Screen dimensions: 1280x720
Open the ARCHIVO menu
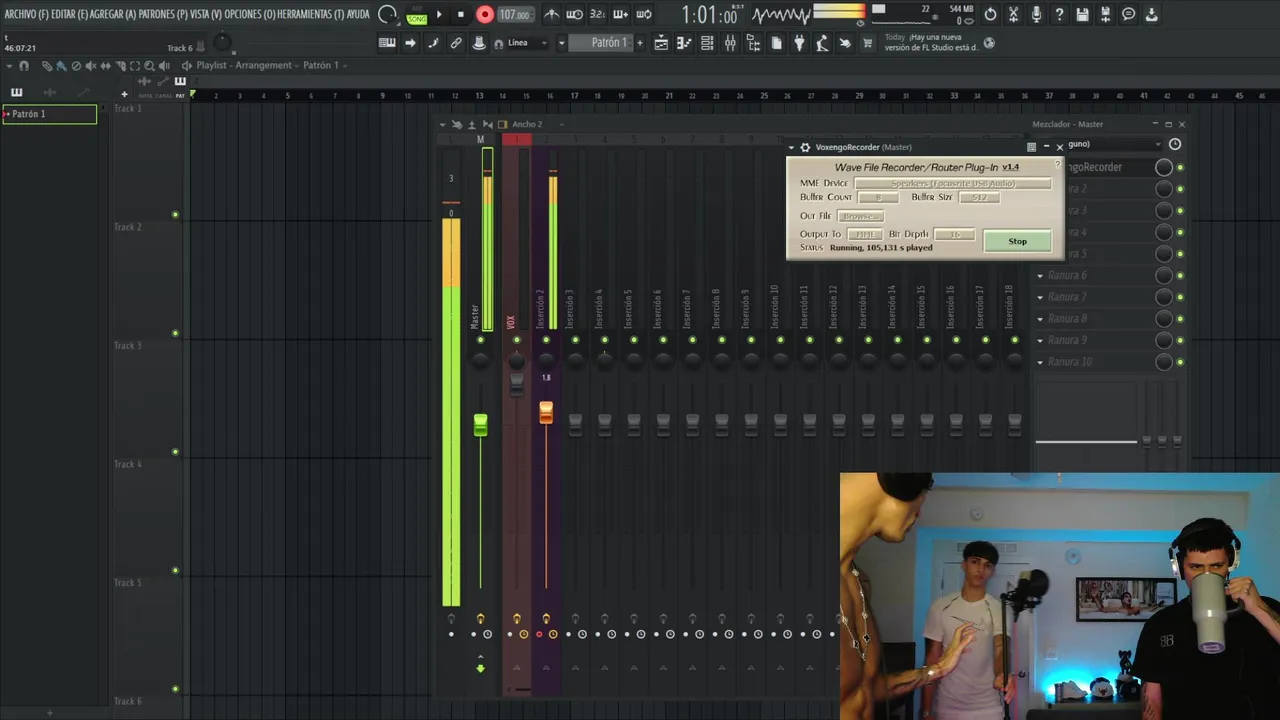[x=26, y=14]
